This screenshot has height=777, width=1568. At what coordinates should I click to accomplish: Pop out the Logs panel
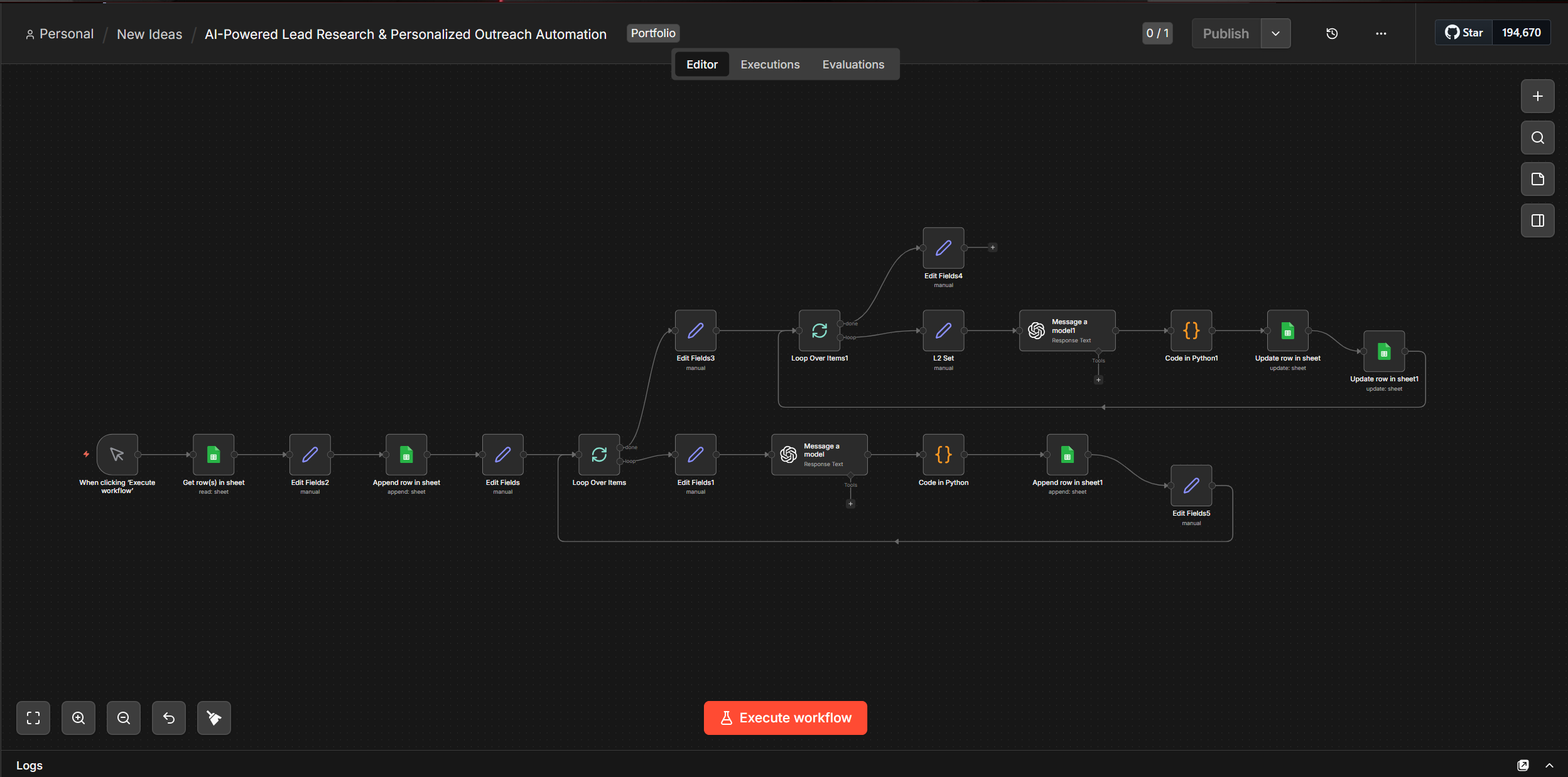point(1523,765)
